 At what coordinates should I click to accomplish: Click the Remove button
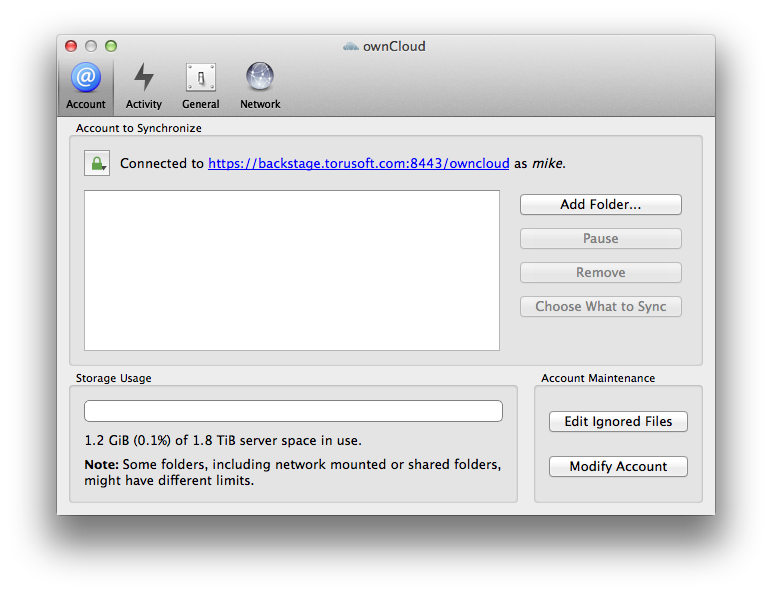[601, 272]
